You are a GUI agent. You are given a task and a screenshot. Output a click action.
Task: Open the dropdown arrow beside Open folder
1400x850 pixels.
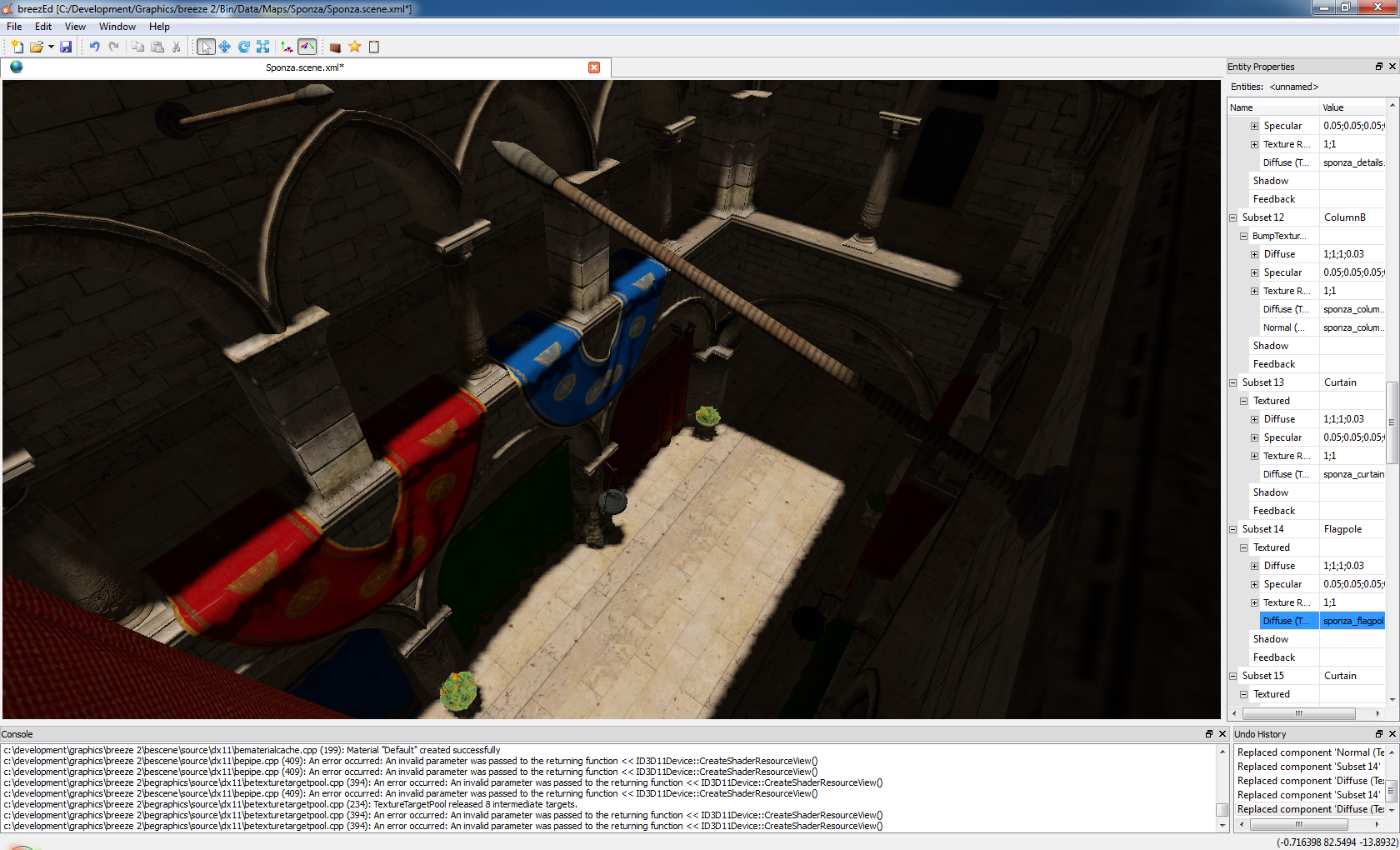(51, 47)
